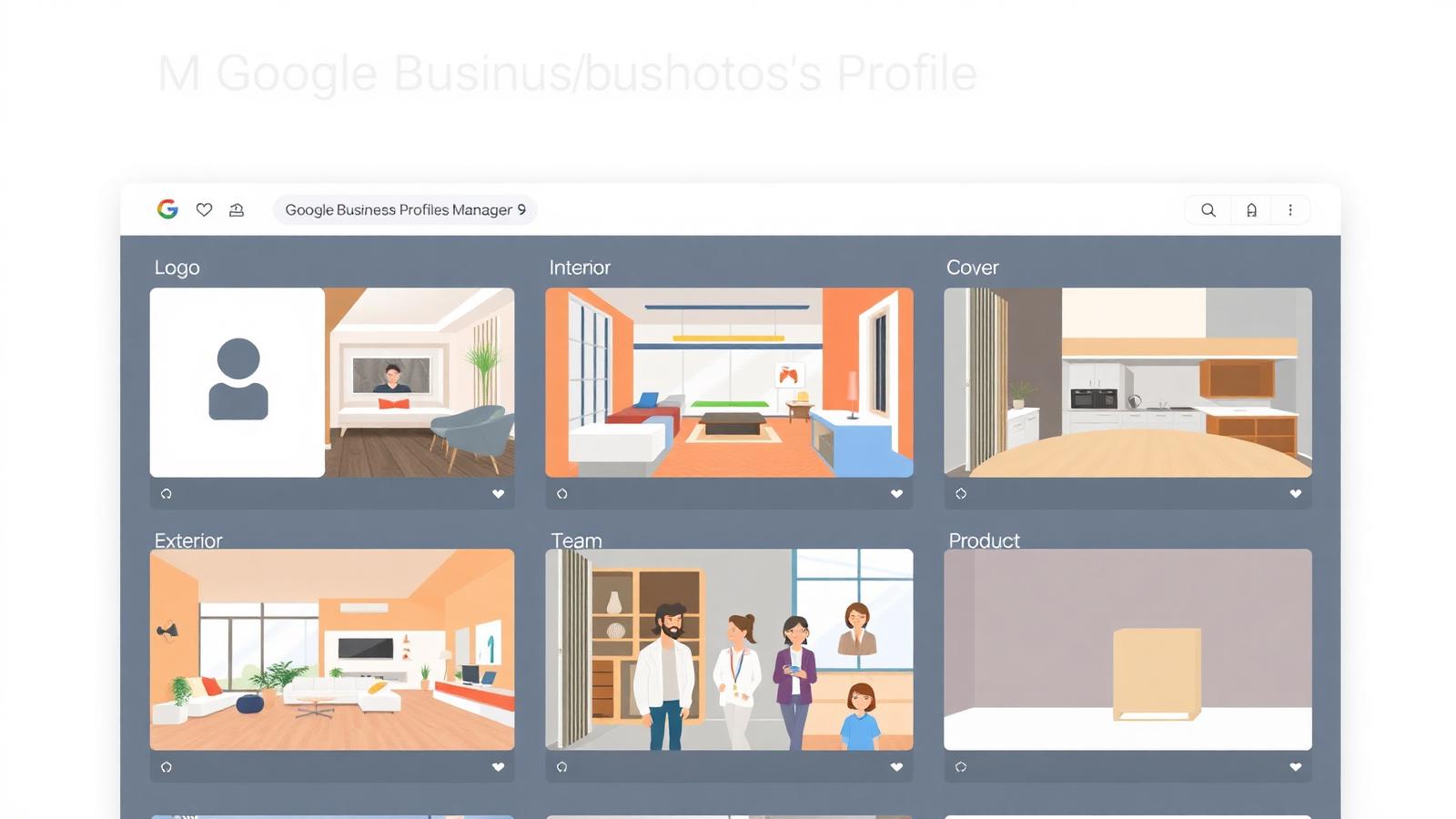Click the Cover category label
The width and height of the screenshot is (1456, 819).
pyautogui.click(x=972, y=268)
